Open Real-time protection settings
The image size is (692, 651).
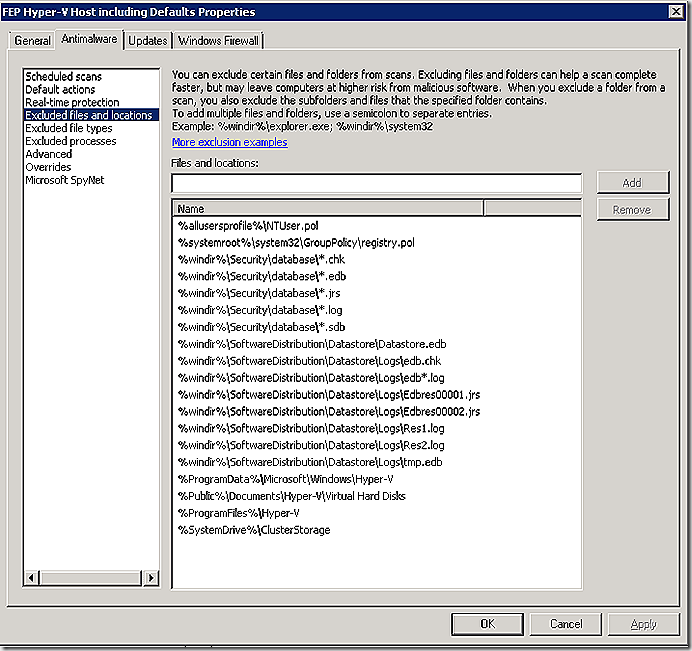(72, 102)
